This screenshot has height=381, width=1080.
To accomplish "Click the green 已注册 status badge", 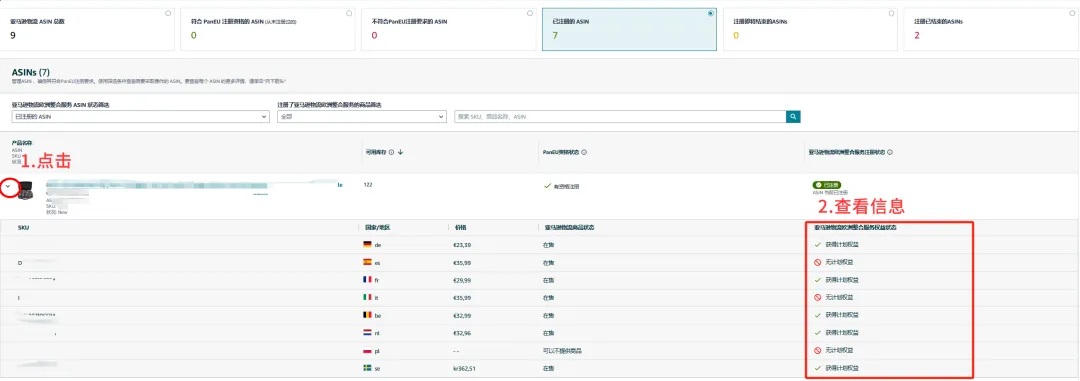I will pos(826,185).
